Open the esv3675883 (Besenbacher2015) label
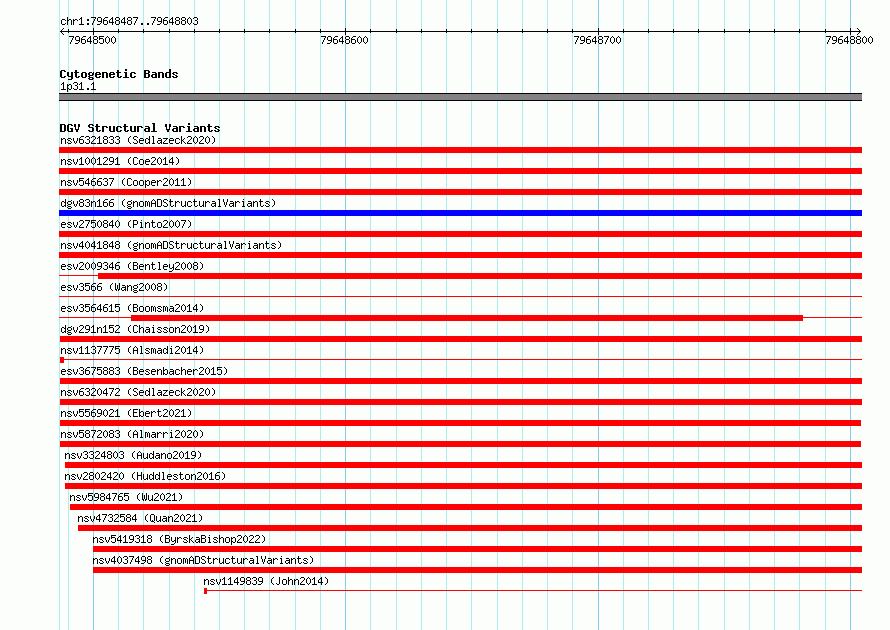The width and height of the screenshot is (890, 630). pyautogui.click(x=144, y=371)
